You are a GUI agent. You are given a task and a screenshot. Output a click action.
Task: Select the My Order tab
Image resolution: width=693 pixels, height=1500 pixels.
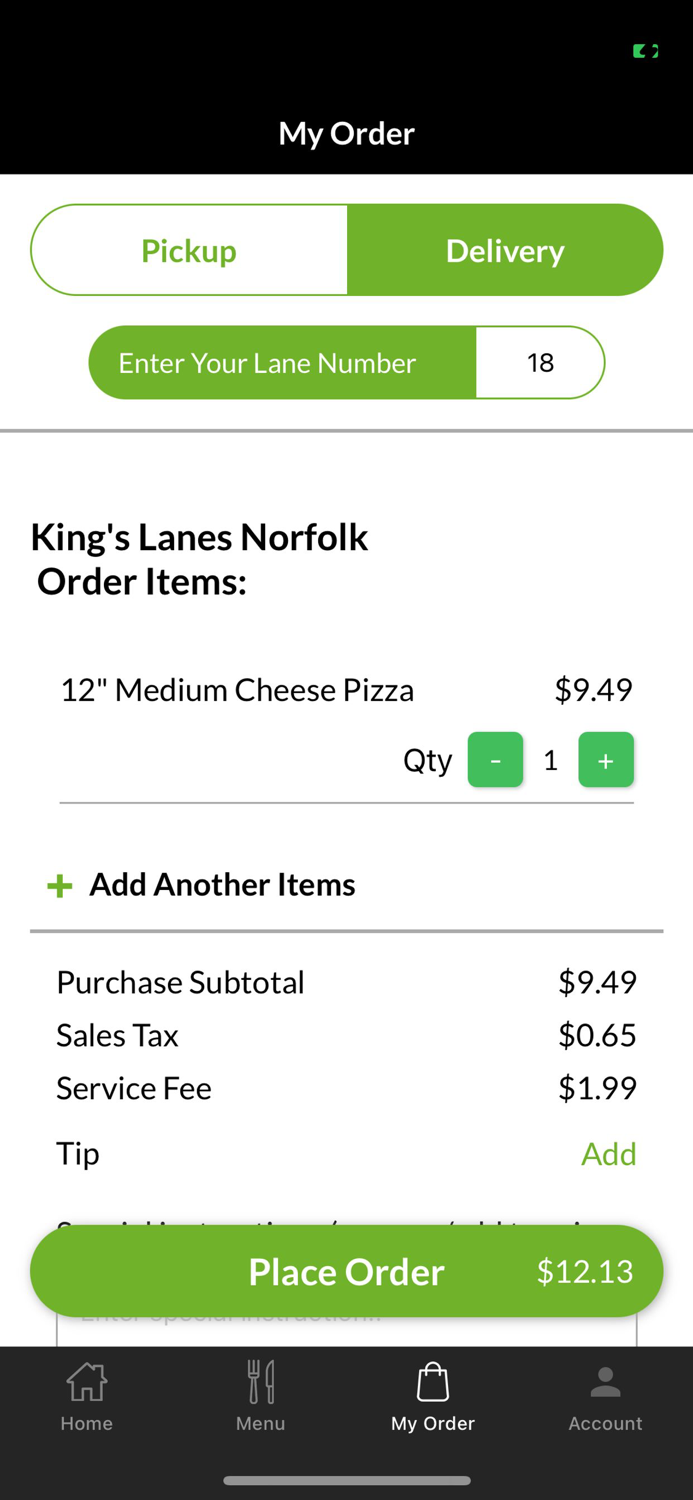(x=432, y=1395)
